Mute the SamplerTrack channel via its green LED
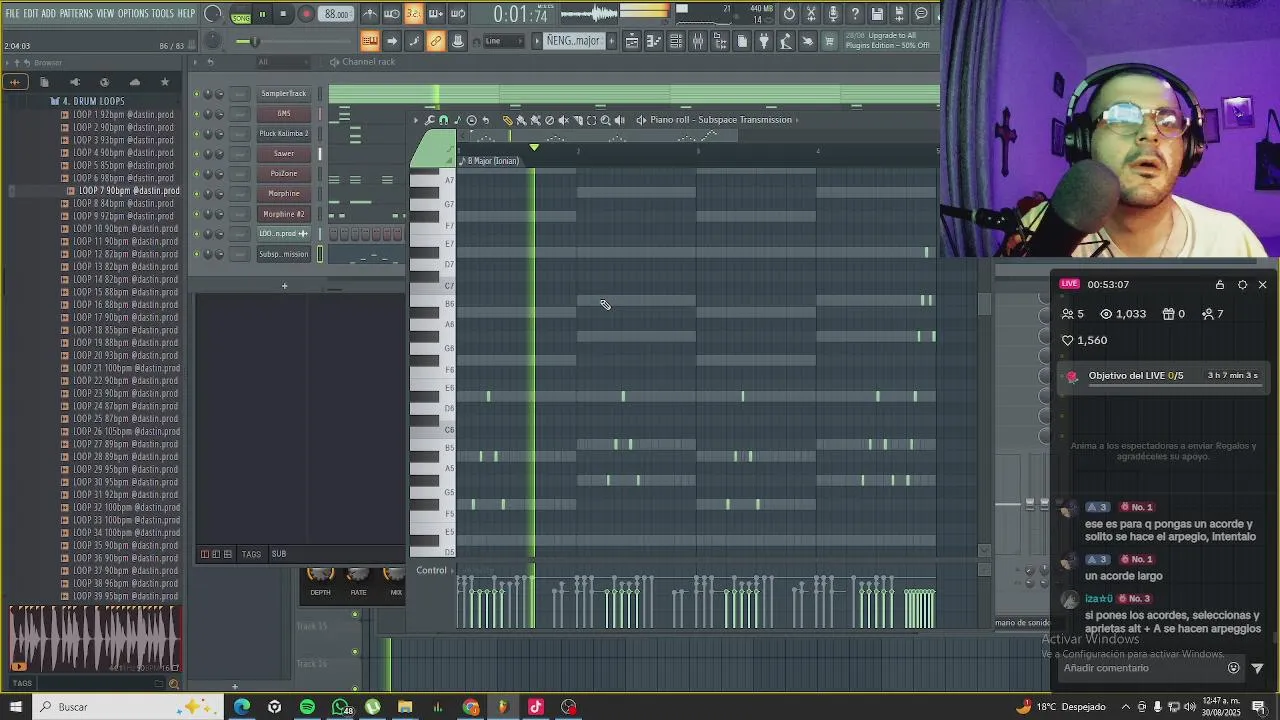 pyautogui.click(x=197, y=94)
